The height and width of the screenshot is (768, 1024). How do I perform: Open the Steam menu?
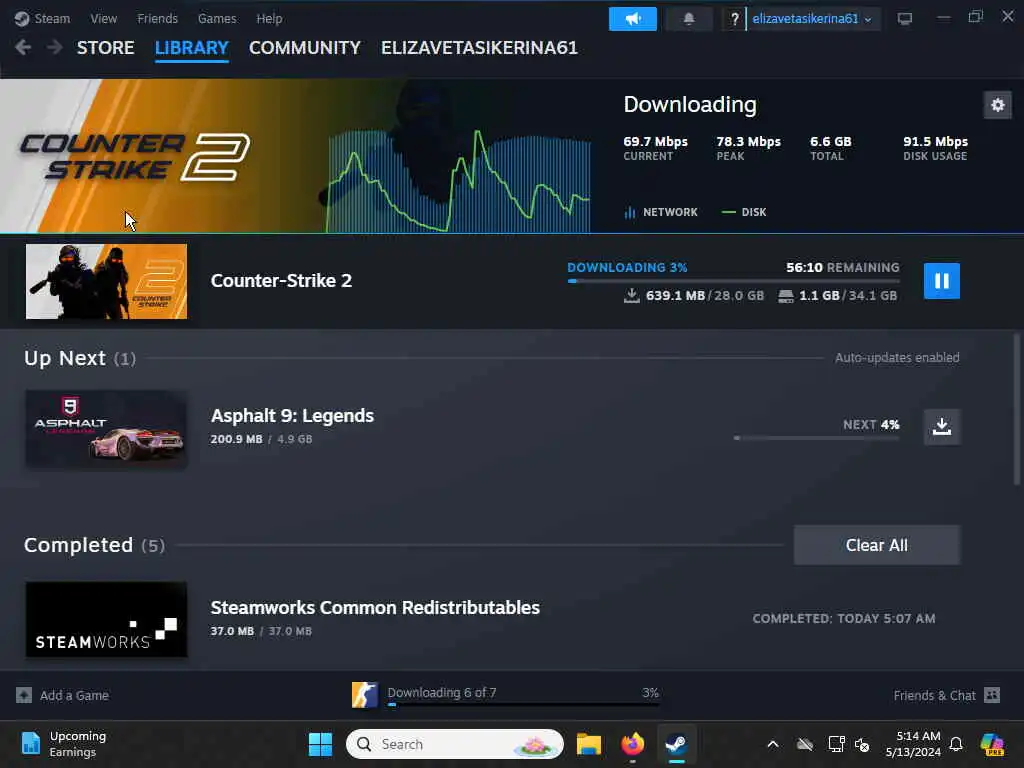coord(52,18)
